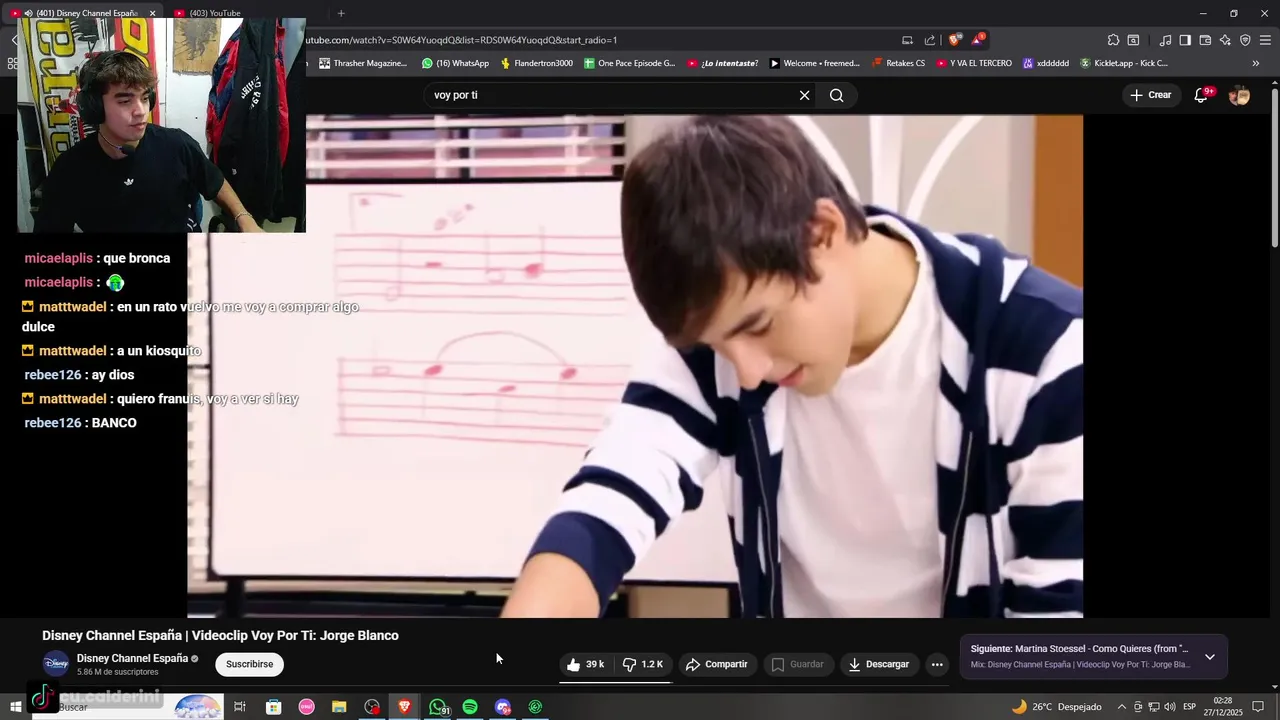Open the (16) WhatsApp bookmark

[455, 63]
